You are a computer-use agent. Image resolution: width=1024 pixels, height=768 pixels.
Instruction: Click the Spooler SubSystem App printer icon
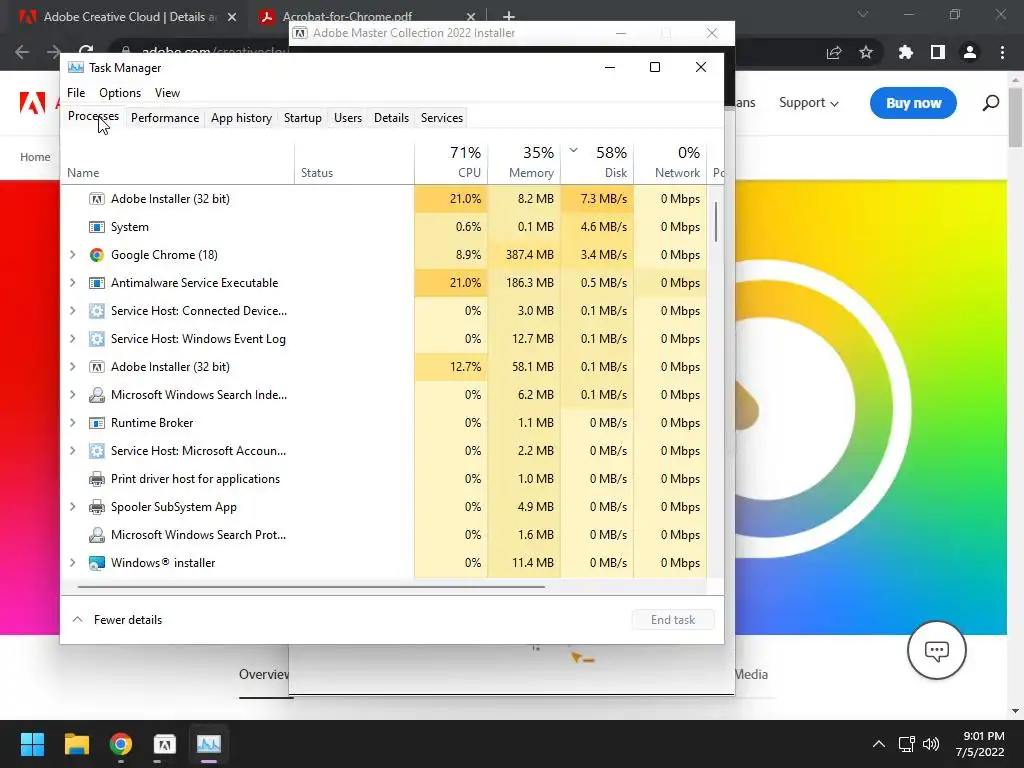(x=97, y=507)
